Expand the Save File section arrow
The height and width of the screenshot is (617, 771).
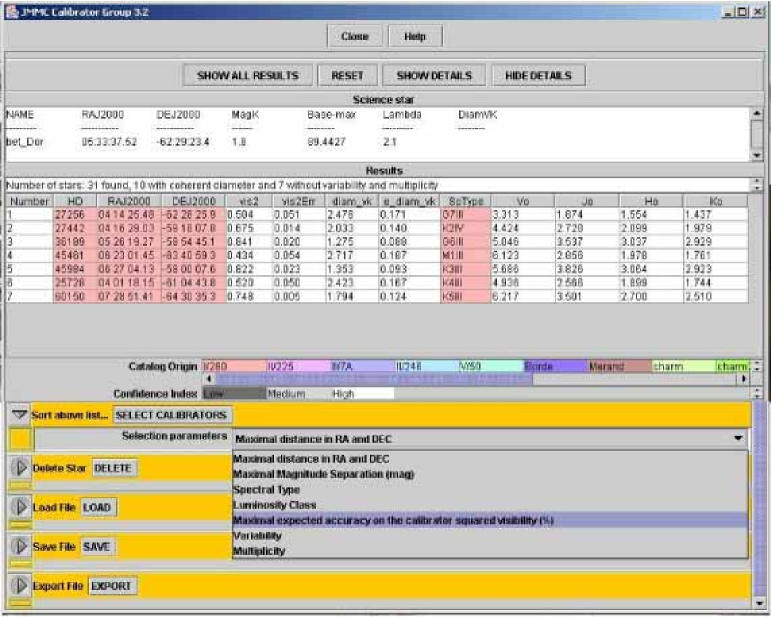(x=19, y=546)
